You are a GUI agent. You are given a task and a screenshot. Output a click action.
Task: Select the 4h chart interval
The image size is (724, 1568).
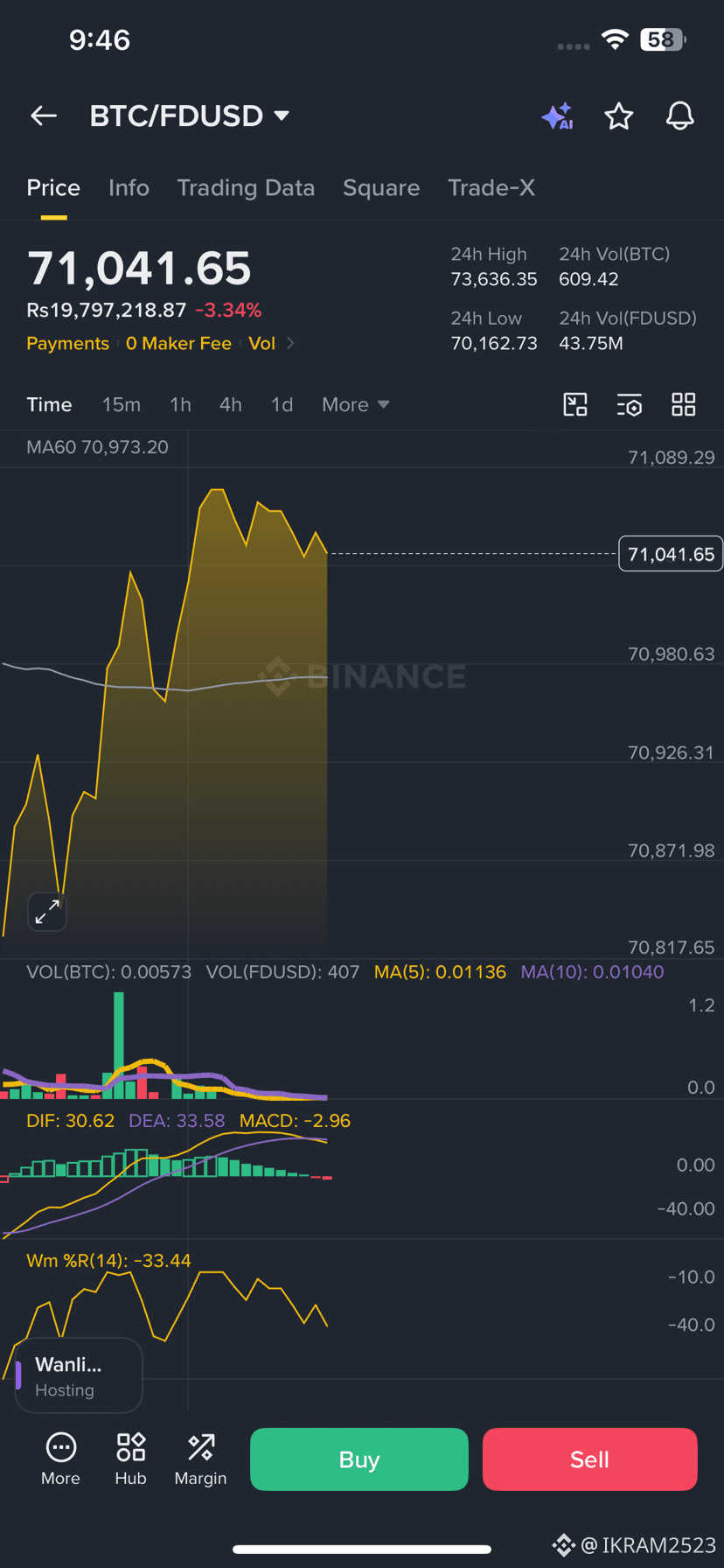coord(231,404)
